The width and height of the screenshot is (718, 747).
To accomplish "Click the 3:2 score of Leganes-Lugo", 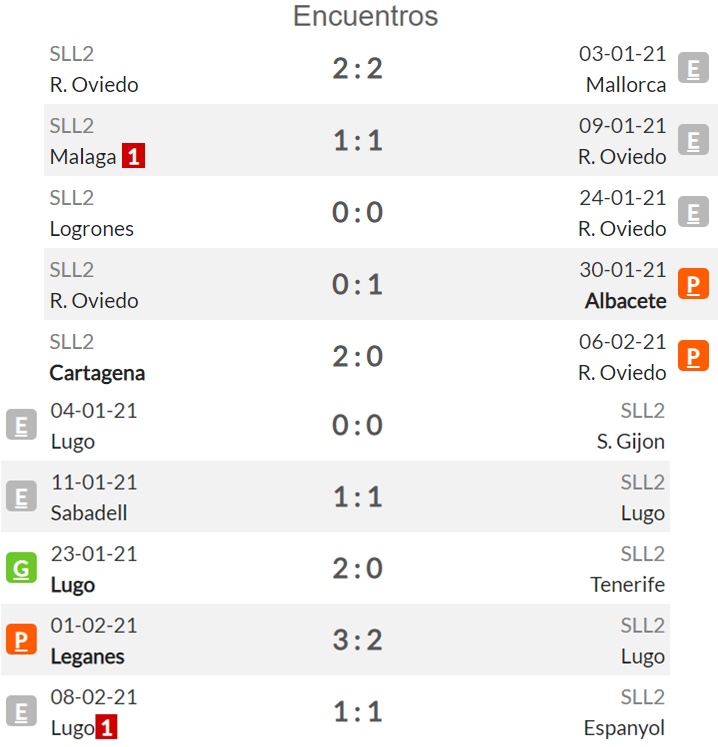I will click(x=358, y=639).
